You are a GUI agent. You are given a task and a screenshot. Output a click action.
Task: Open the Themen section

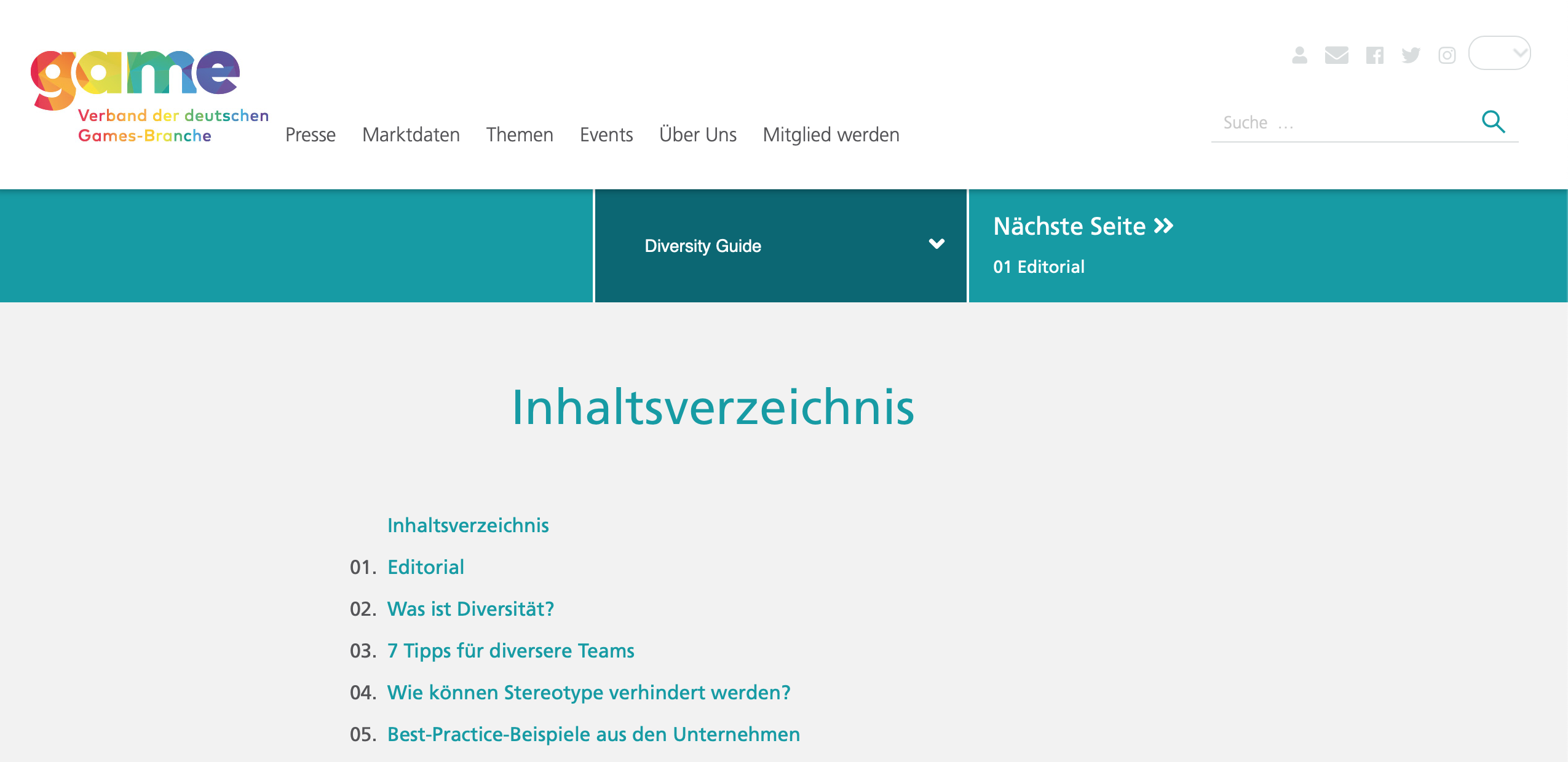[520, 135]
